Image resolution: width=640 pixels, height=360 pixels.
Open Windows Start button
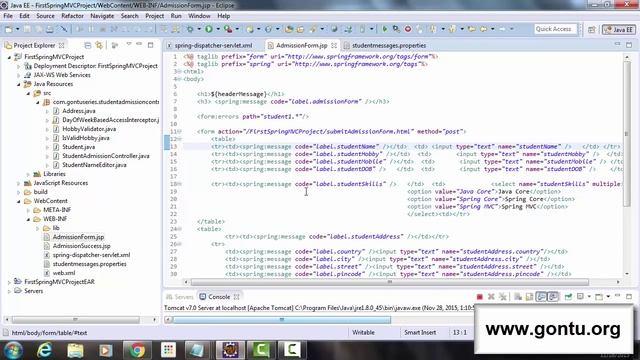13,350
